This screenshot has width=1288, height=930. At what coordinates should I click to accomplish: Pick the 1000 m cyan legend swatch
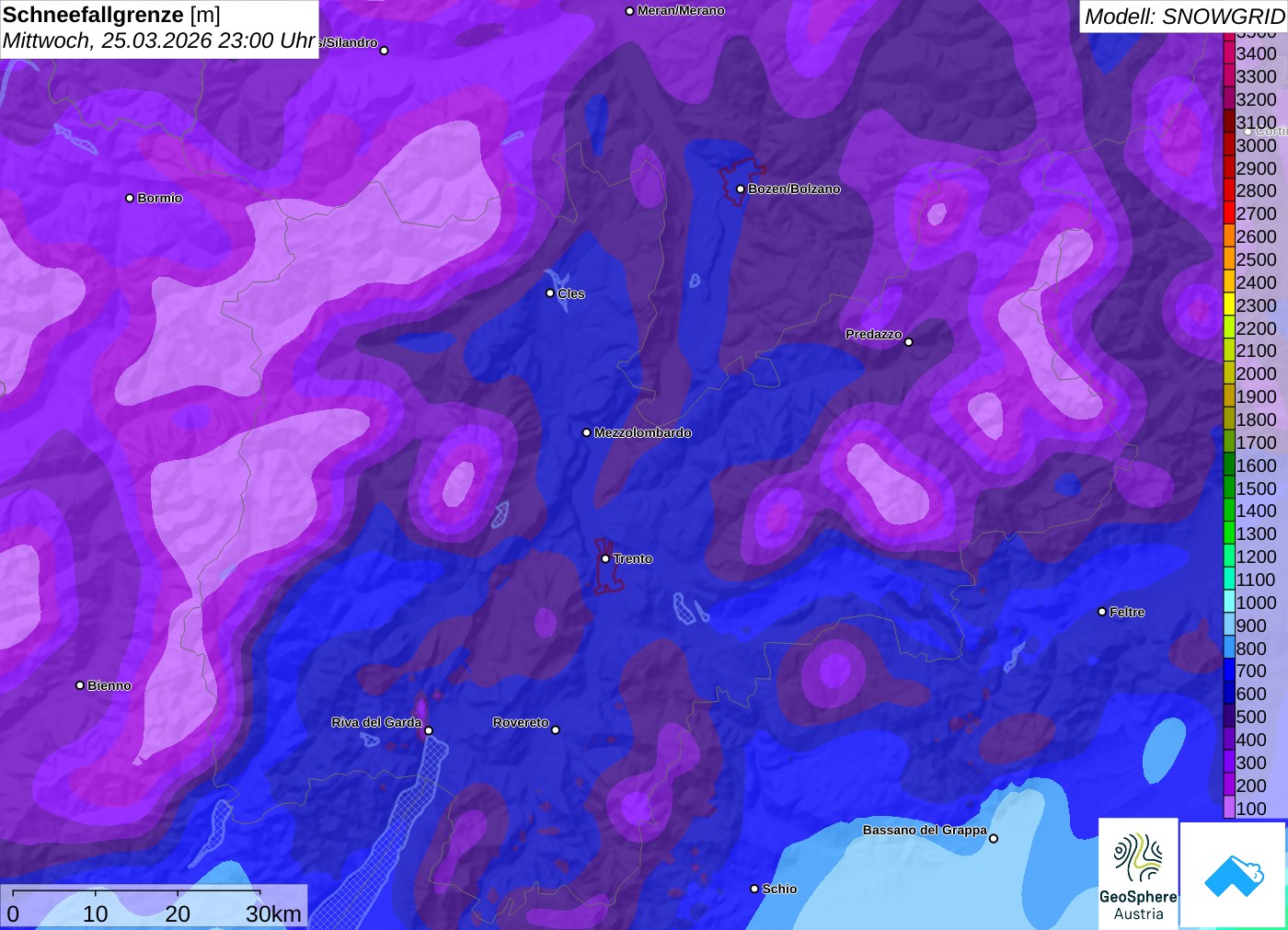[1228, 603]
